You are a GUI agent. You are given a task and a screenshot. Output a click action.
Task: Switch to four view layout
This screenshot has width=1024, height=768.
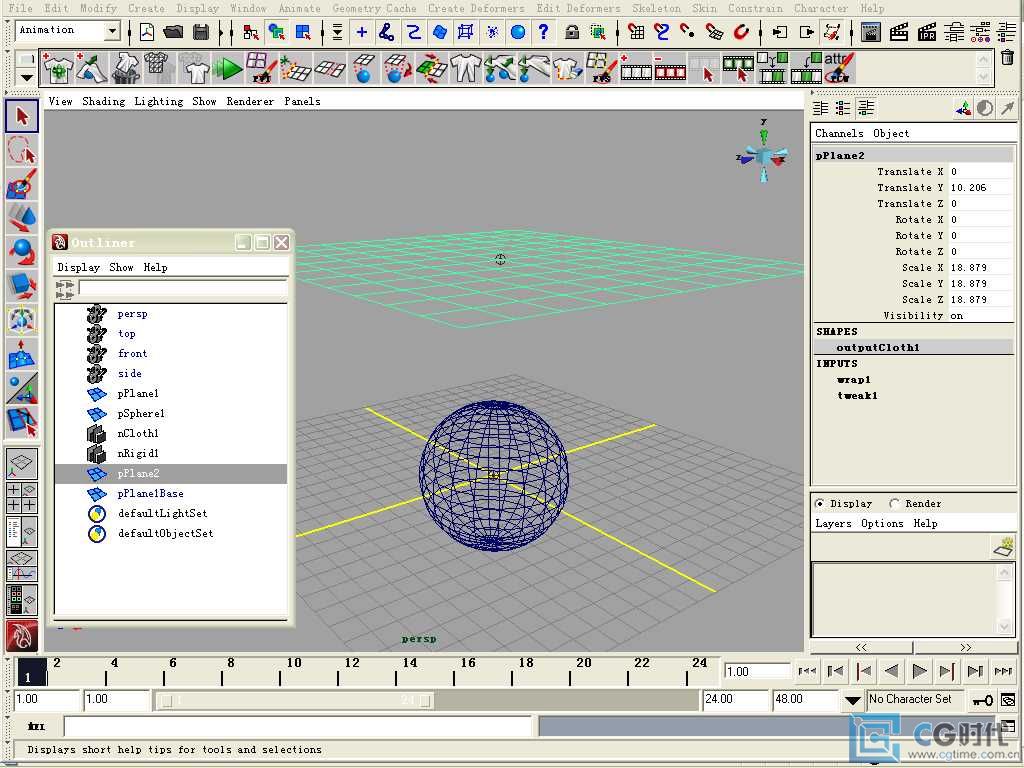pos(22,498)
